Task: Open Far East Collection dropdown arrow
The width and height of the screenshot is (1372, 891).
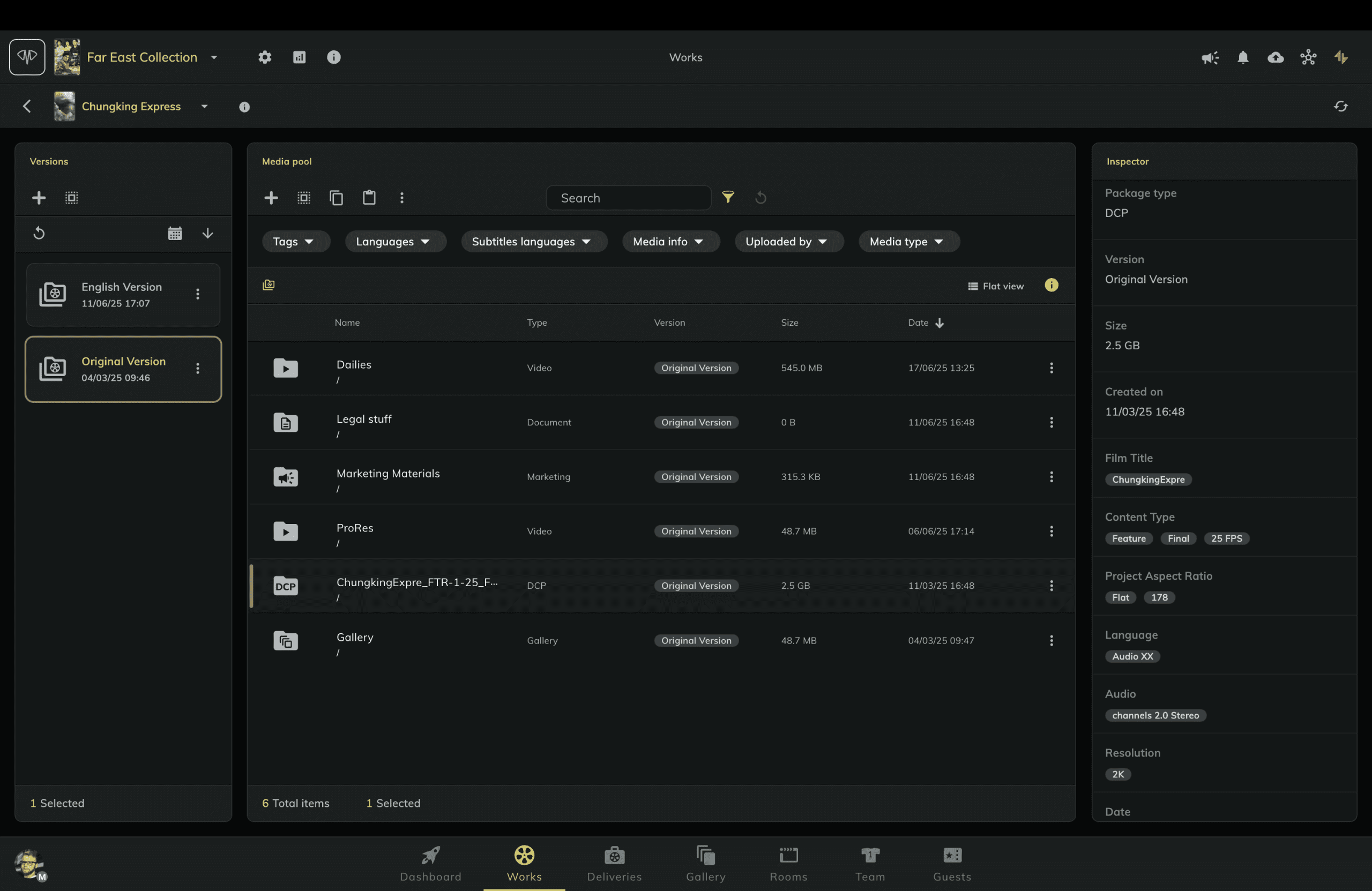Action: [214, 57]
